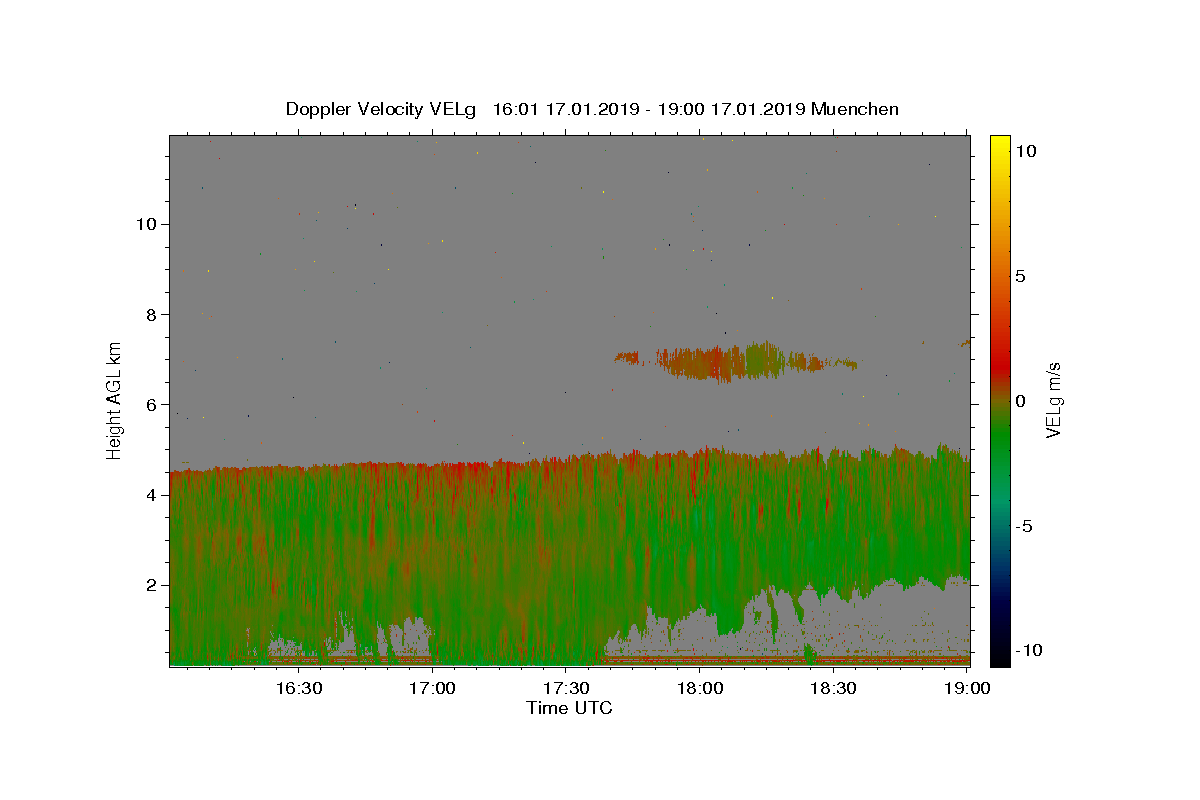Click height axis label '8'
This screenshot has width=1200, height=800.
tap(150, 314)
